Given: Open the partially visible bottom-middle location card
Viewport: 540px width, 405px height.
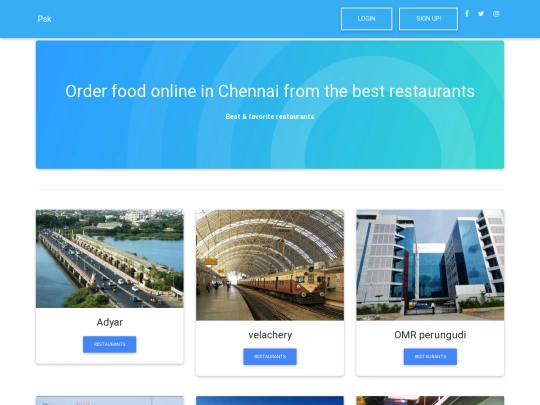Looking at the screenshot, I should coord(270,401).
